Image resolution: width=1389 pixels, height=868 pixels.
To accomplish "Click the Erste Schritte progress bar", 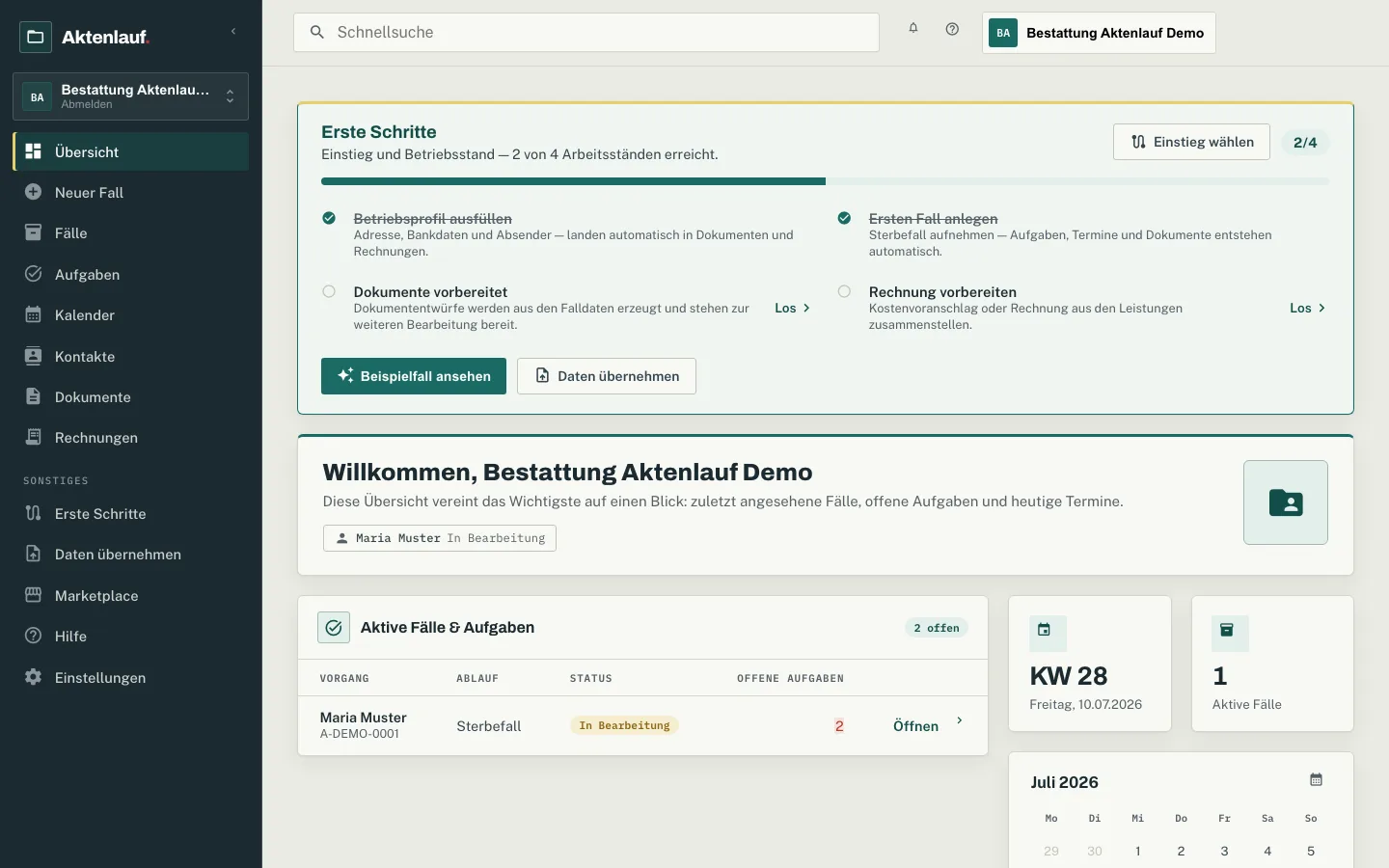I will coord(825,181).
